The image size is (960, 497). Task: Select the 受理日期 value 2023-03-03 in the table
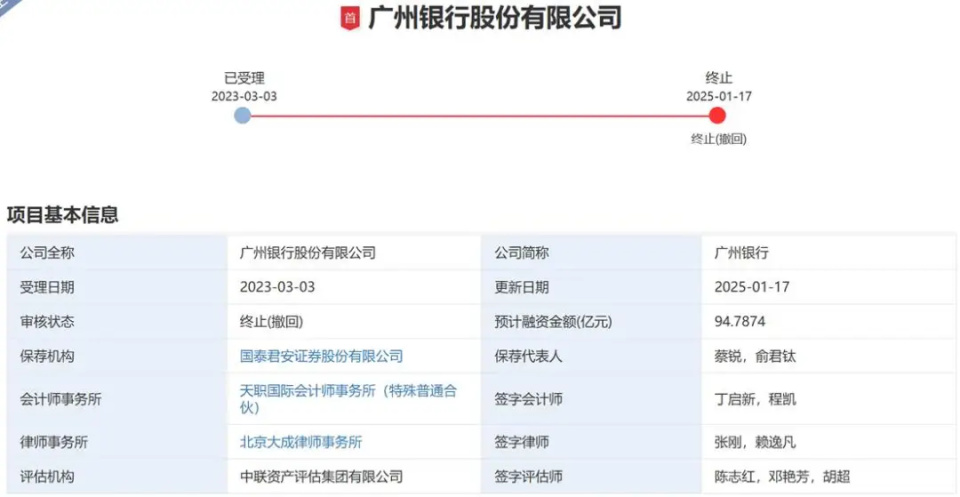click(x=277, y=287)
